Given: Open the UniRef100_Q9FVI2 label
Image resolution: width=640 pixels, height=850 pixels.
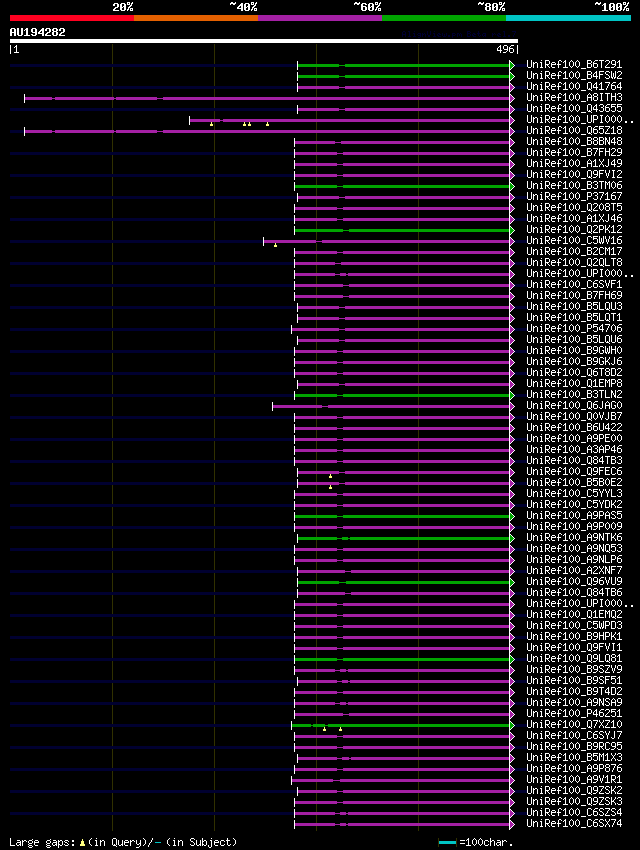Looking at the screenshot, I should click(574, 175).
